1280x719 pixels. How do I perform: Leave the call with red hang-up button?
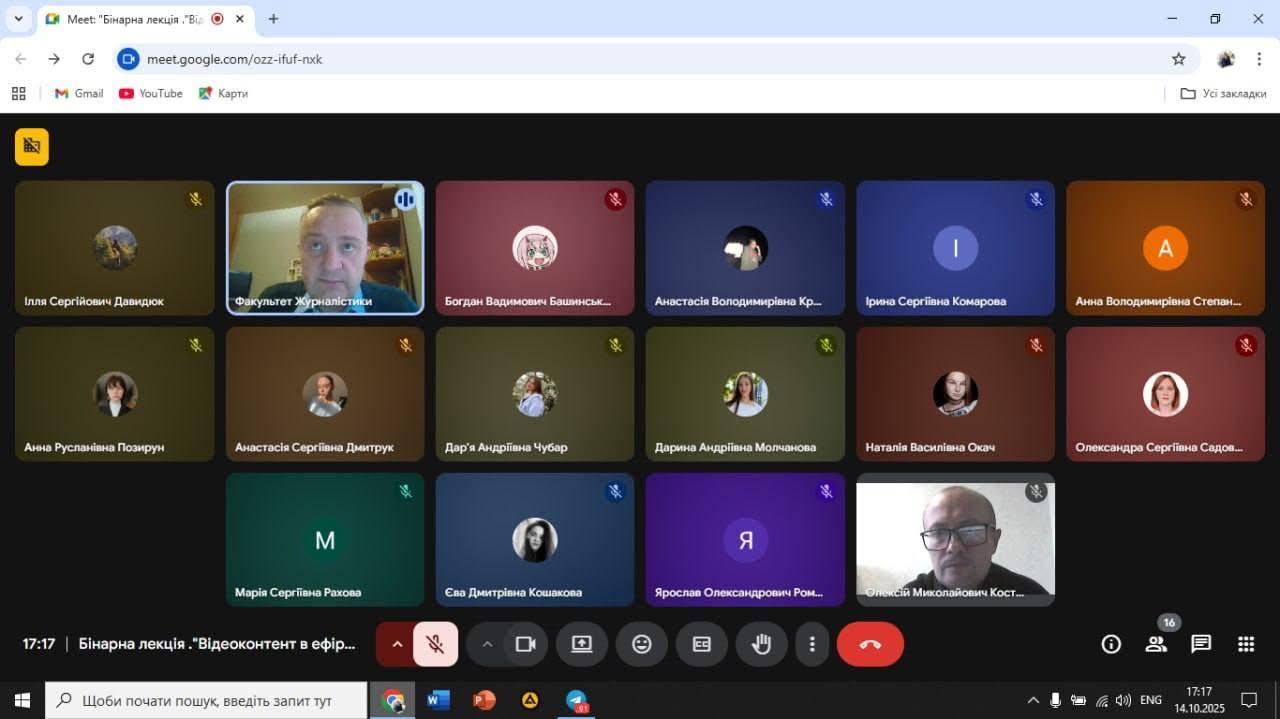click(x=870, y=644)
